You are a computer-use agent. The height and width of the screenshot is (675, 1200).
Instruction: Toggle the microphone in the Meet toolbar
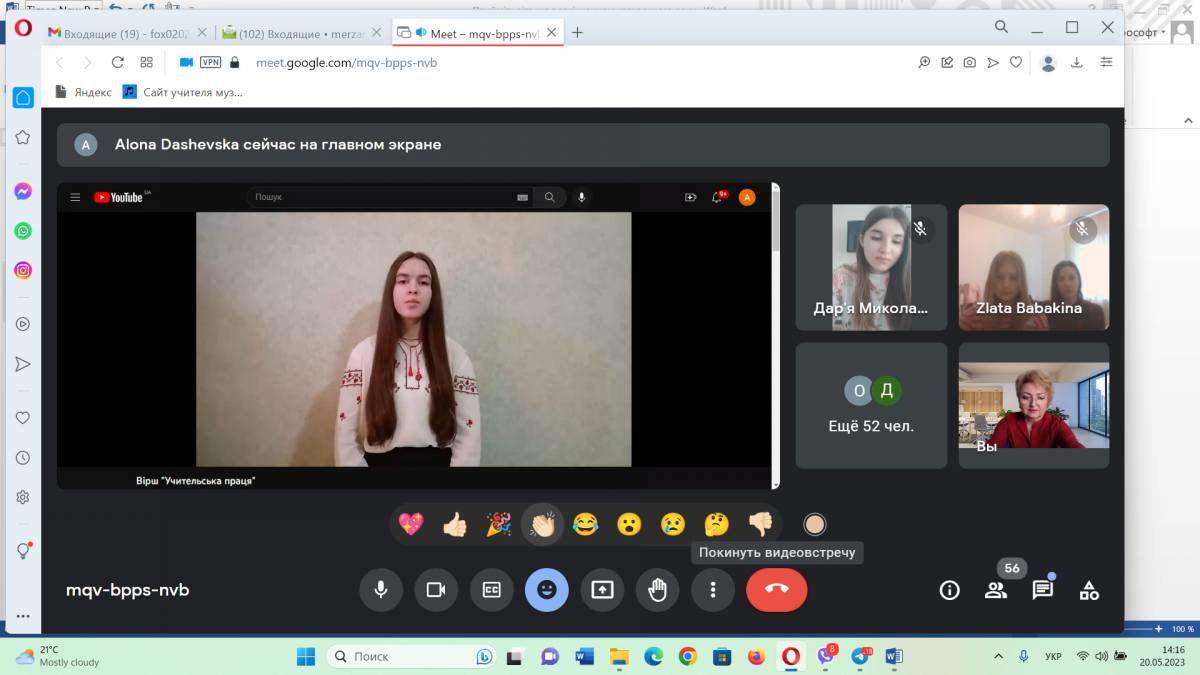click(x=381, y=590)
